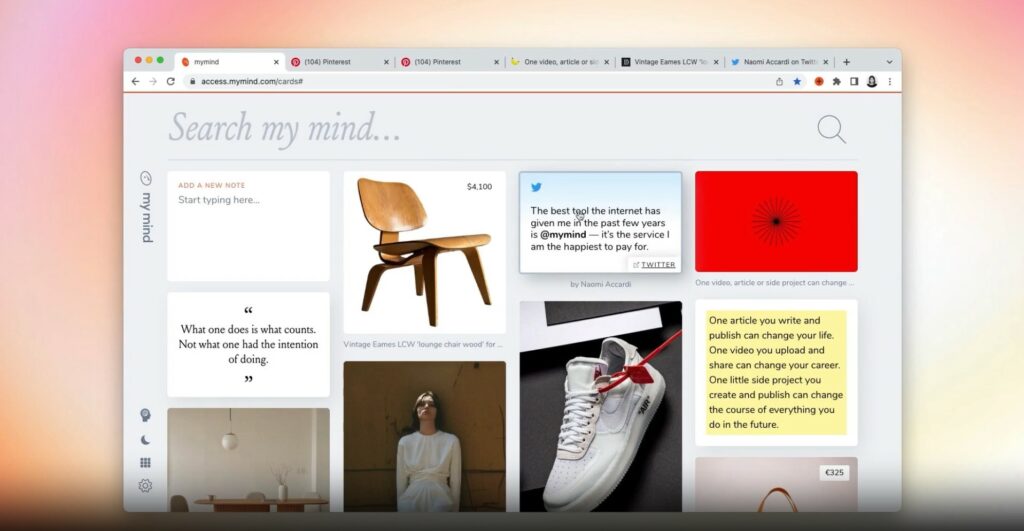Click the $4,100 price tag
Image resolution: width=1024 pixels, height=531 pixels.
[x=479, y=187]
